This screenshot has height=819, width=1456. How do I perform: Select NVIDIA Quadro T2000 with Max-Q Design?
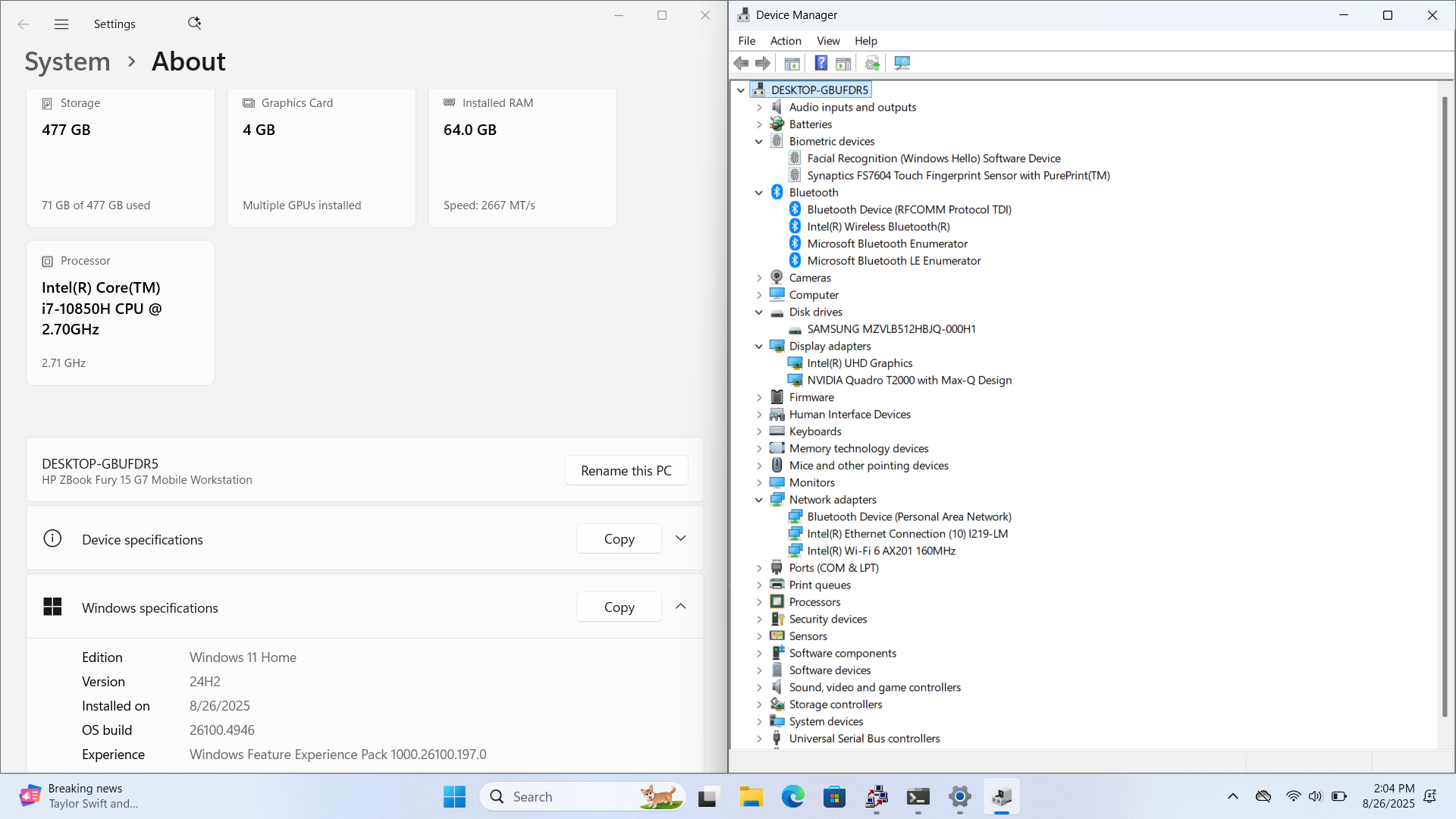tap(909, 380)
